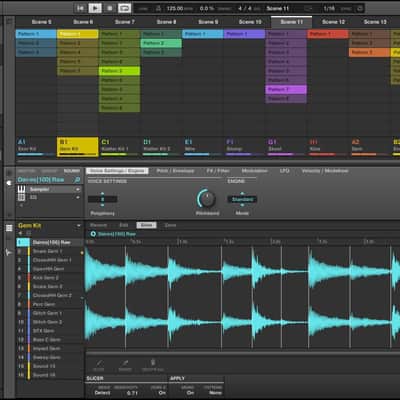The width and height of the screenshot is (400, 400).
Task: Select the Scene 7 header
Action: pyautogui.click(x=125, y=22)
